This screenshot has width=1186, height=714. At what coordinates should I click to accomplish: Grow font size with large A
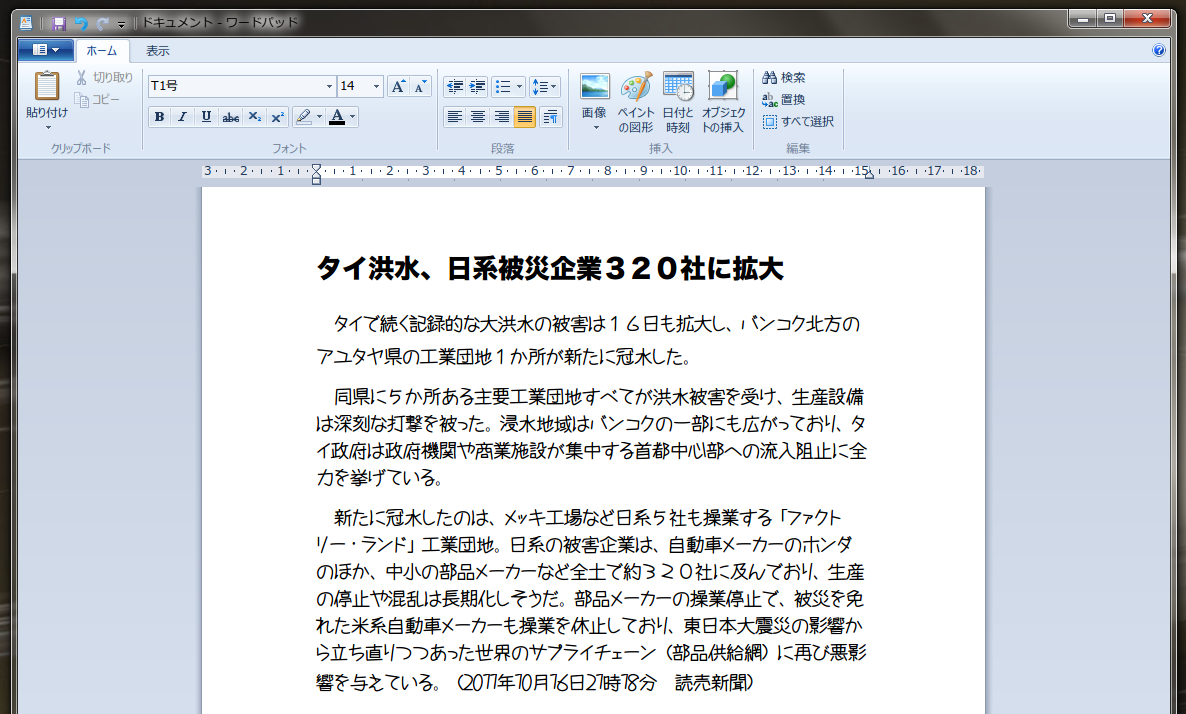click(x=398, y=86)
